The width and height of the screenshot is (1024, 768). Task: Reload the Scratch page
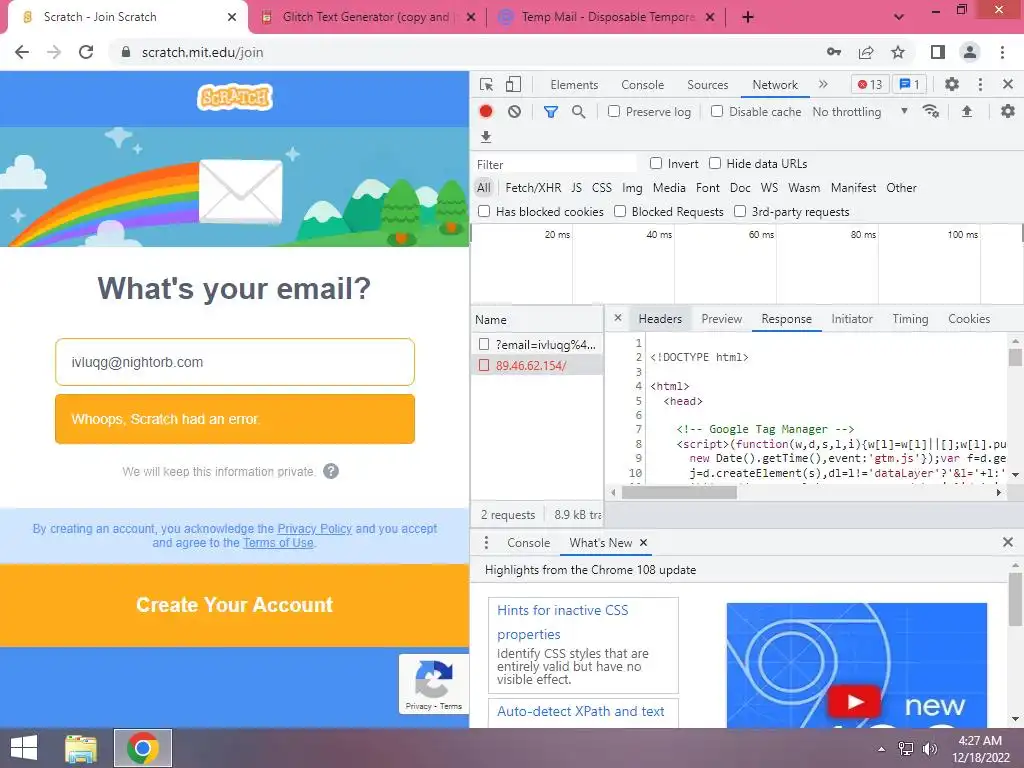click(x=86, y=52)
